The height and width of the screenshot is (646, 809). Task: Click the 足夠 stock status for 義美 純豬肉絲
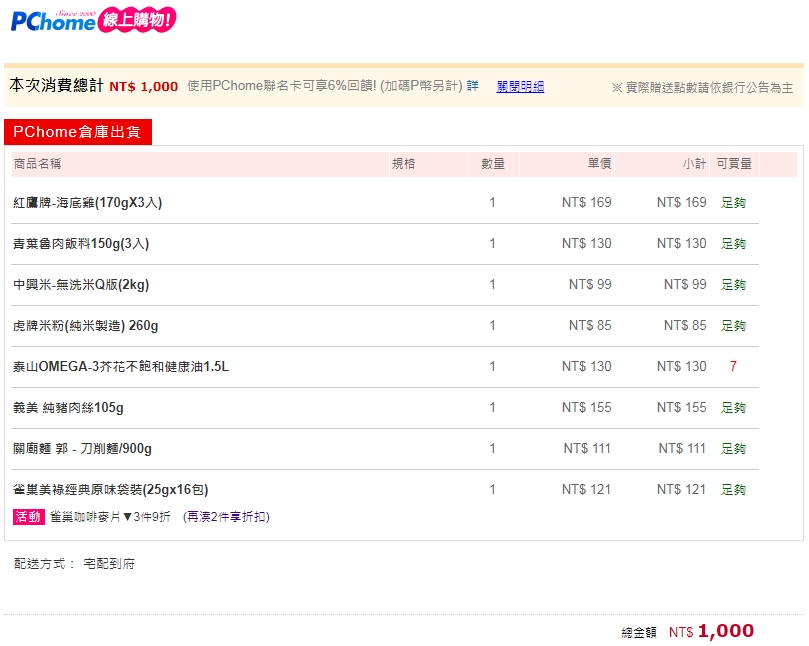click(x=733, y=408)
